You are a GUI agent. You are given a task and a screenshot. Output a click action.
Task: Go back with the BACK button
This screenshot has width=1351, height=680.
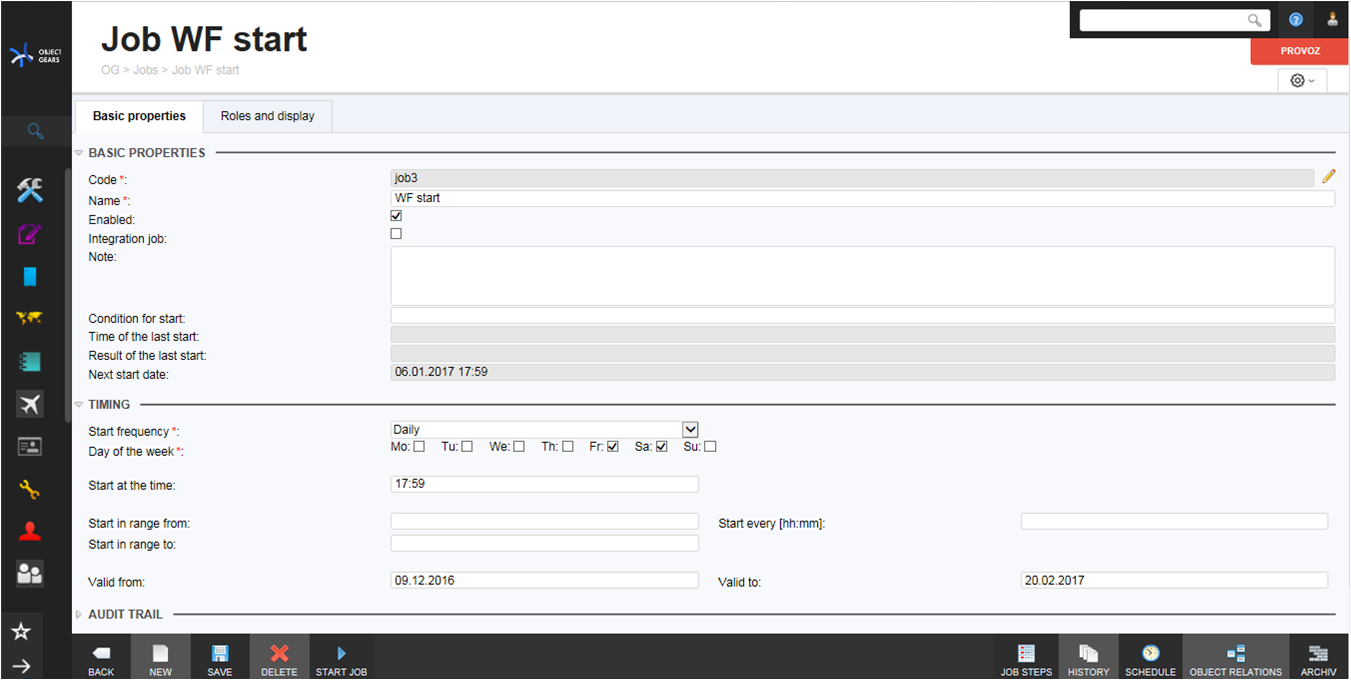click(x=101, y=658)
